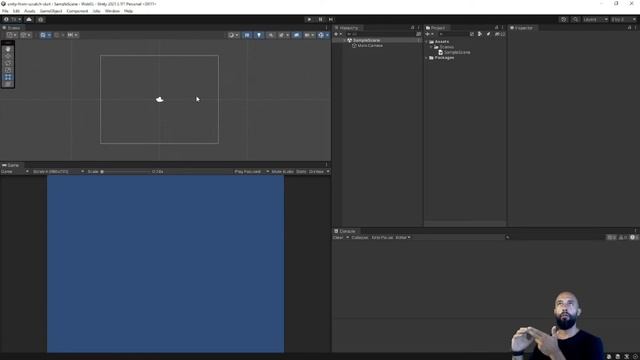Open the Edit menu

[x=16, y=11]
